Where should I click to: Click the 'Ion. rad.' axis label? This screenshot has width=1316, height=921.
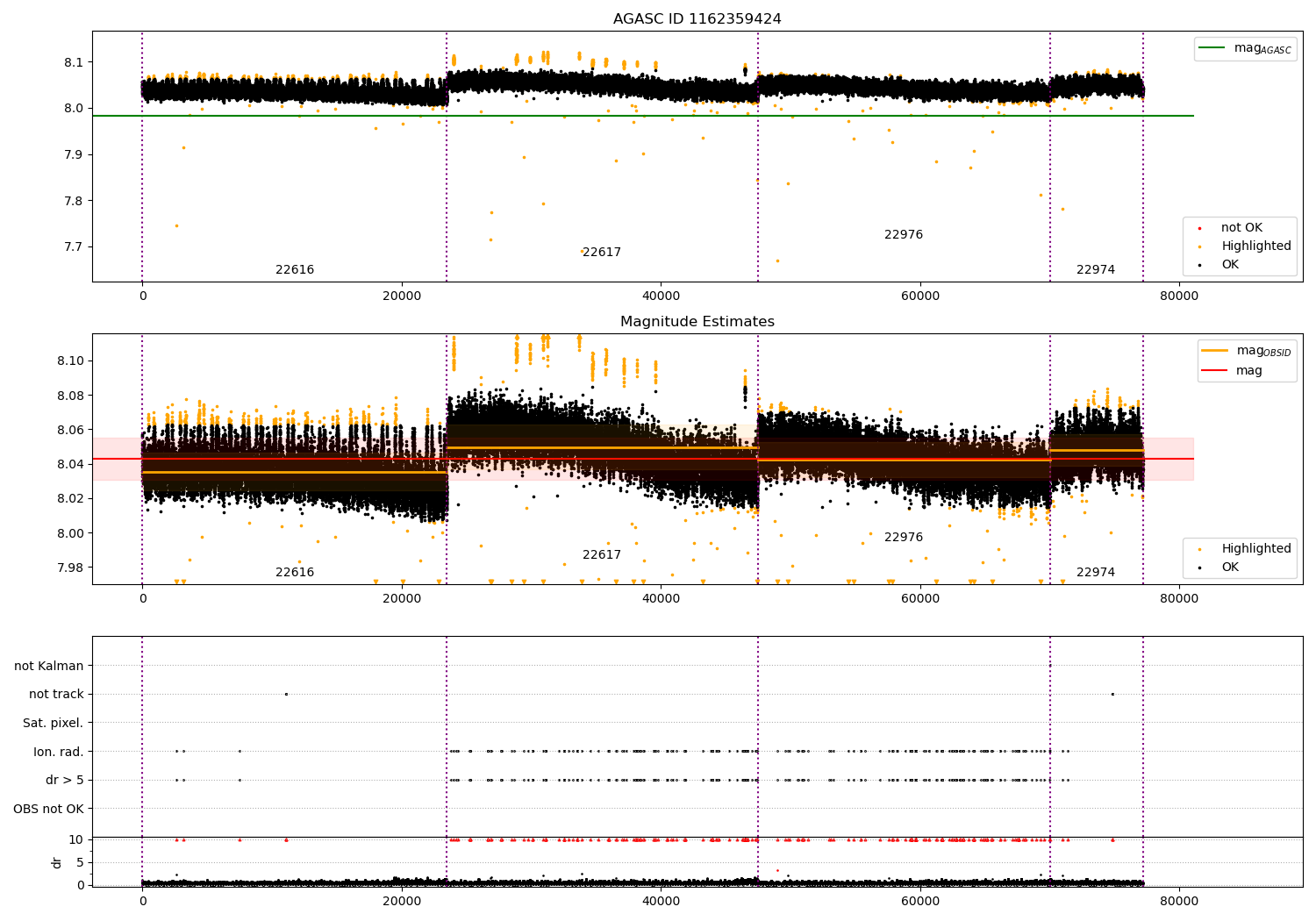point(59,752)
